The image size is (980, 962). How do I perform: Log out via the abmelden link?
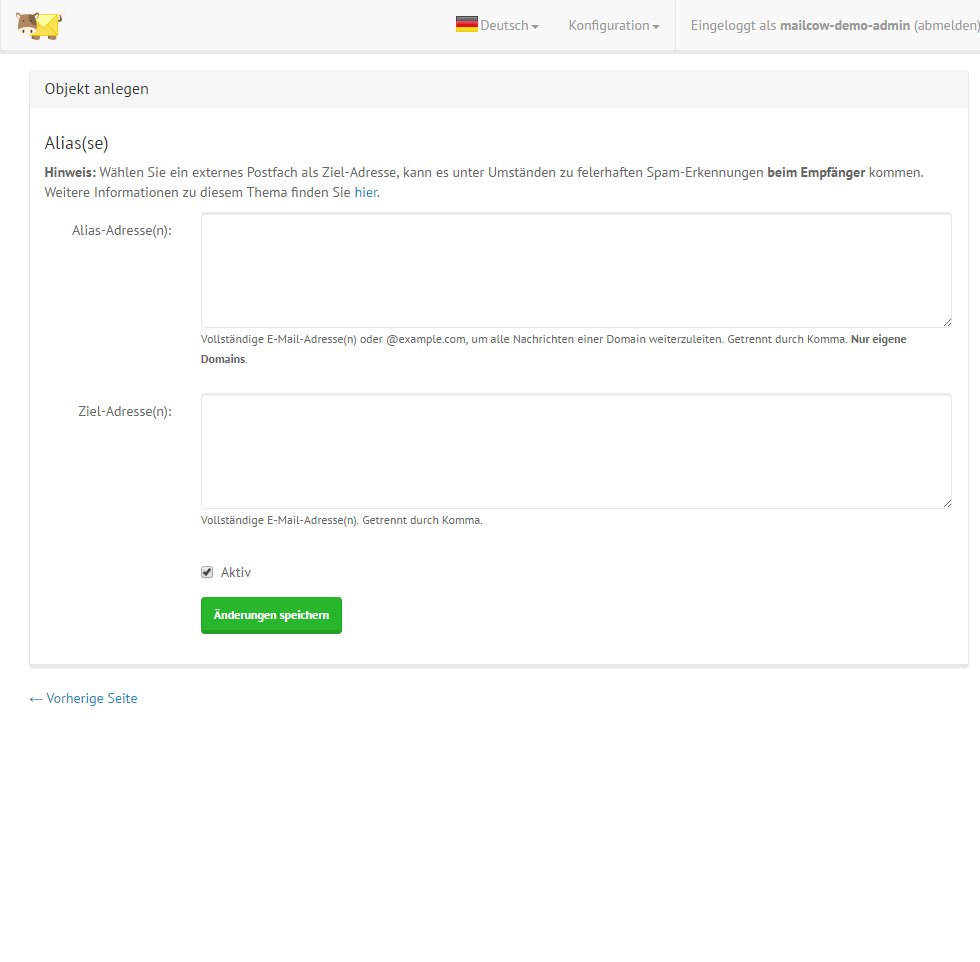tap(945, 26)
